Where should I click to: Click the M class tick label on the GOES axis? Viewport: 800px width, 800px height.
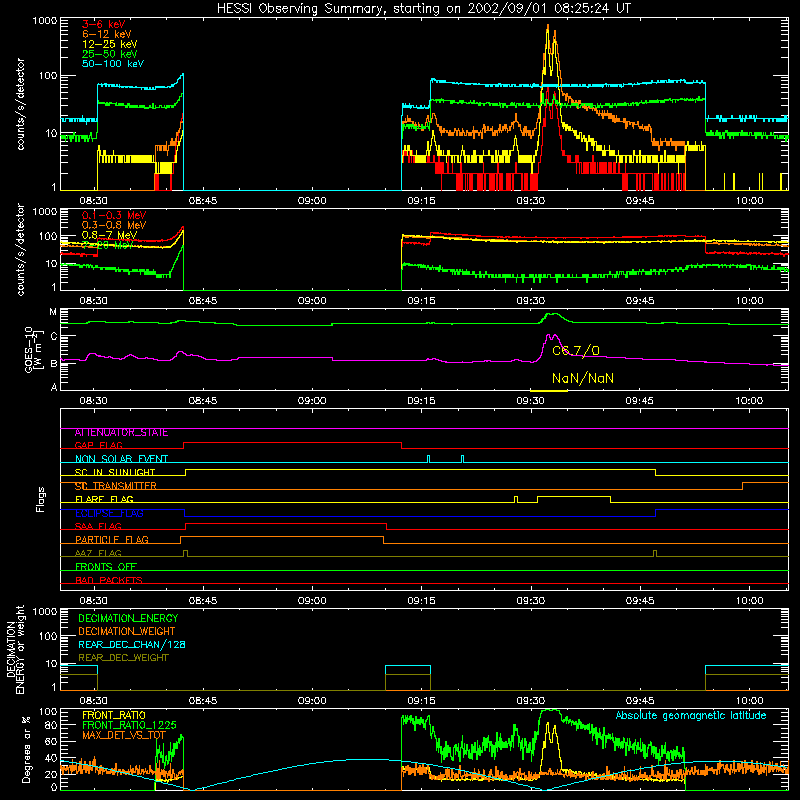(53, 312)
